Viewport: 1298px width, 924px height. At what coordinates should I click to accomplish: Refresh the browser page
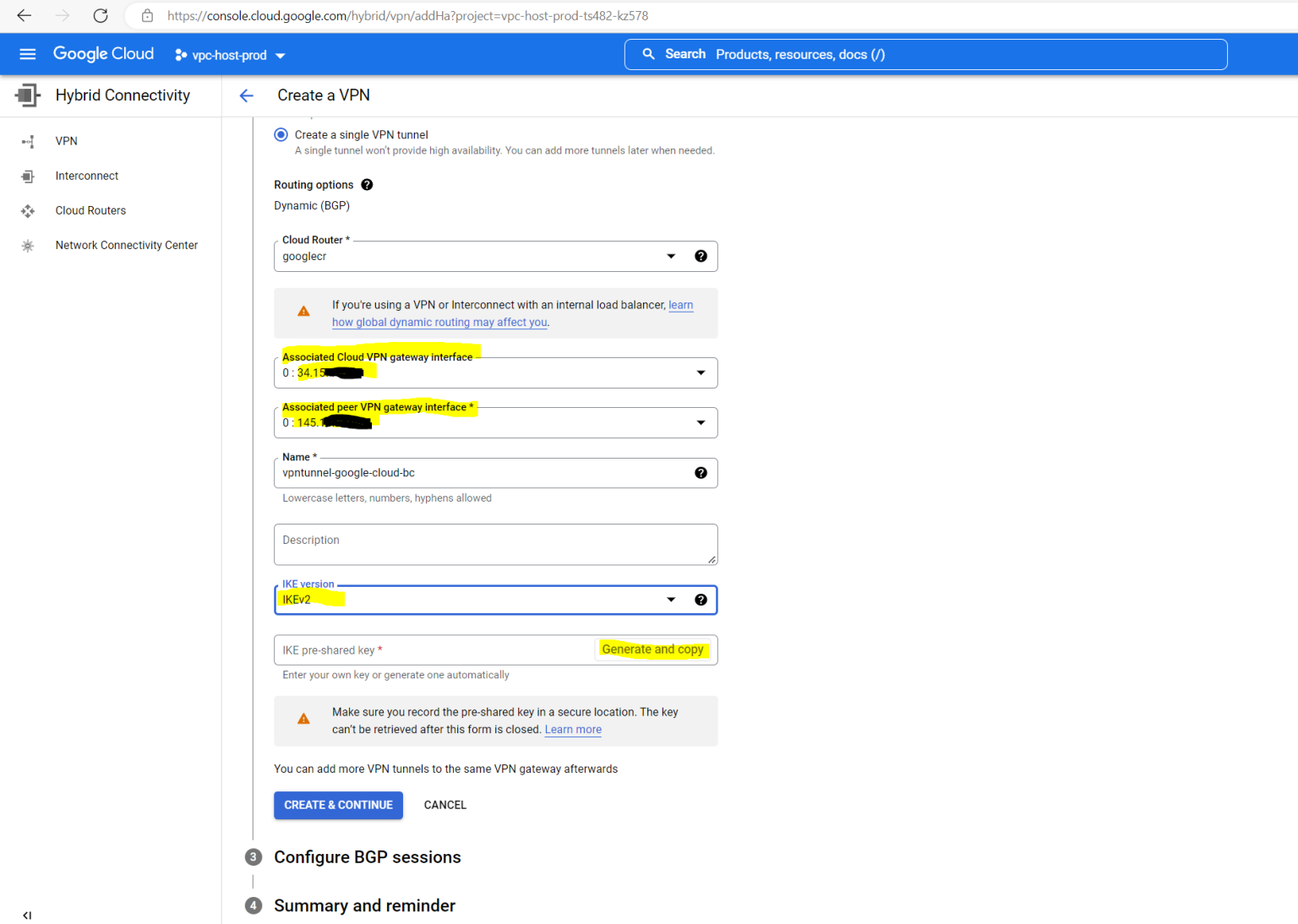pos(100,15)
